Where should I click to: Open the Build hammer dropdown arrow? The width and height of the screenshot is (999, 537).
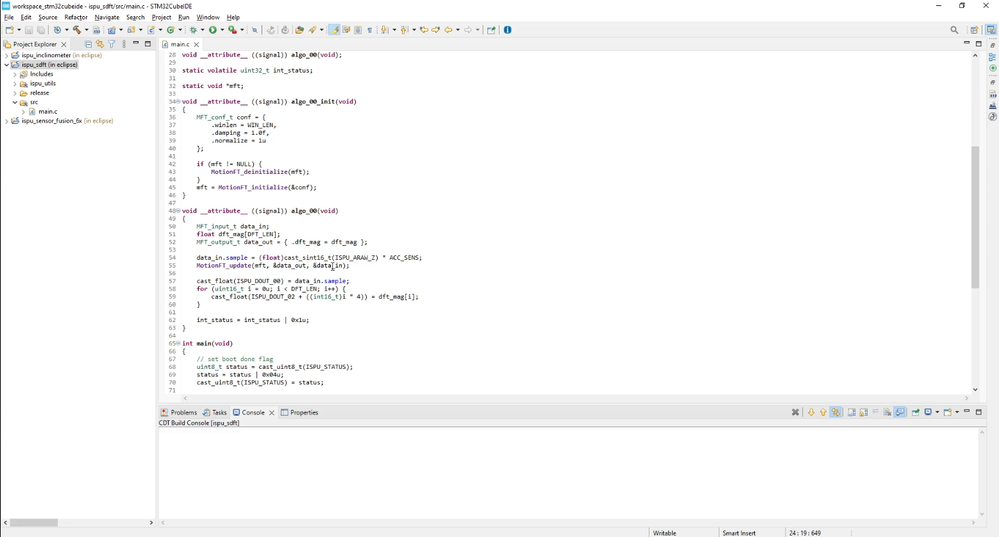pos(86,30)
